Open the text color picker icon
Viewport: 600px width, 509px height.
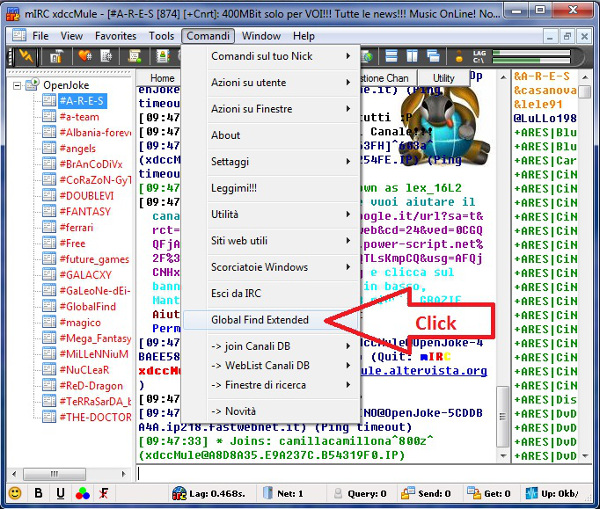[82, 493]
